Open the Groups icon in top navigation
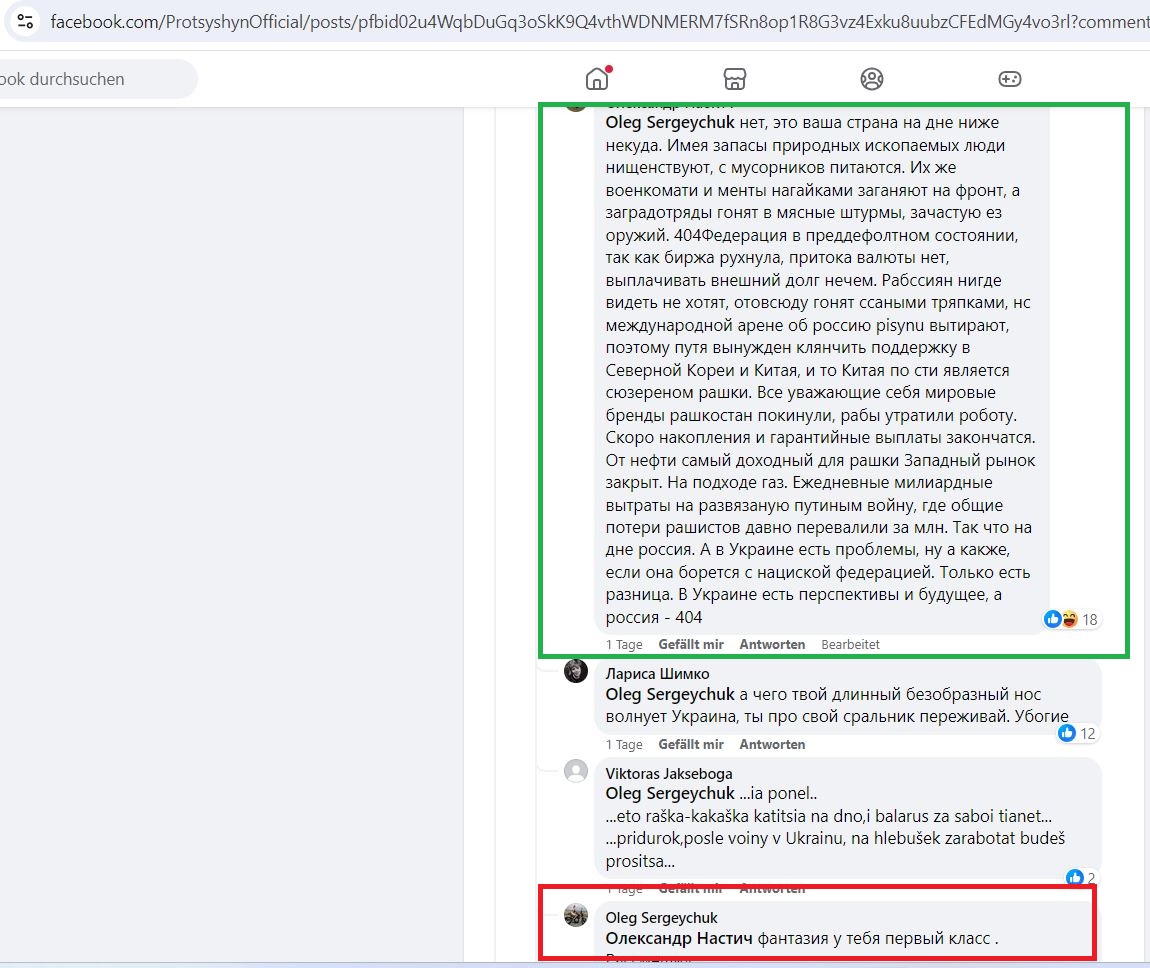The width and height of the screenshot is (1150, 968). pos(871,78)
